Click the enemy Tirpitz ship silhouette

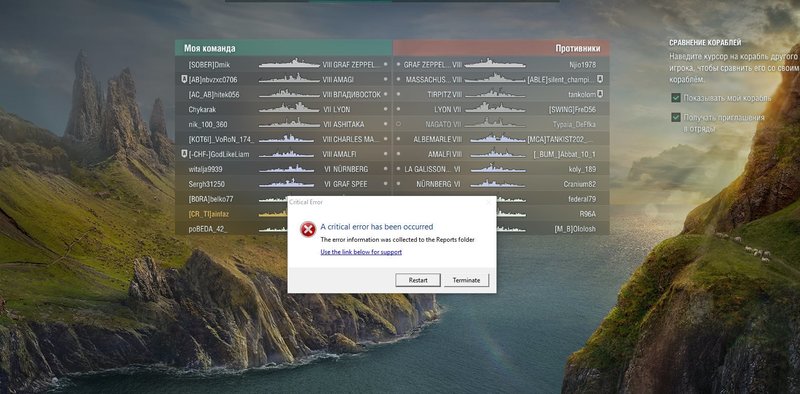tap(494, 94)
